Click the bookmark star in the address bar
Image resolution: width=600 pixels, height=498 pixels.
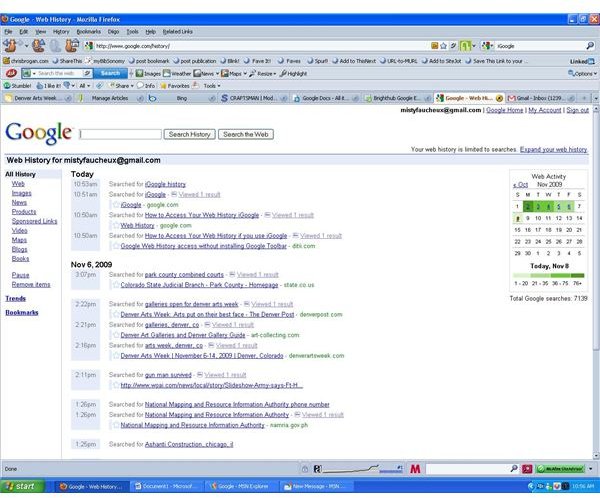(x=444, y=46)
